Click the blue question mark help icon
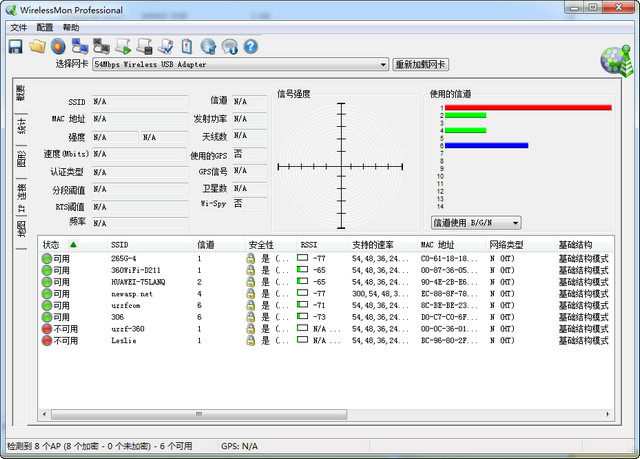This screenshot has width=640, height=459. [x=250, y=46]
